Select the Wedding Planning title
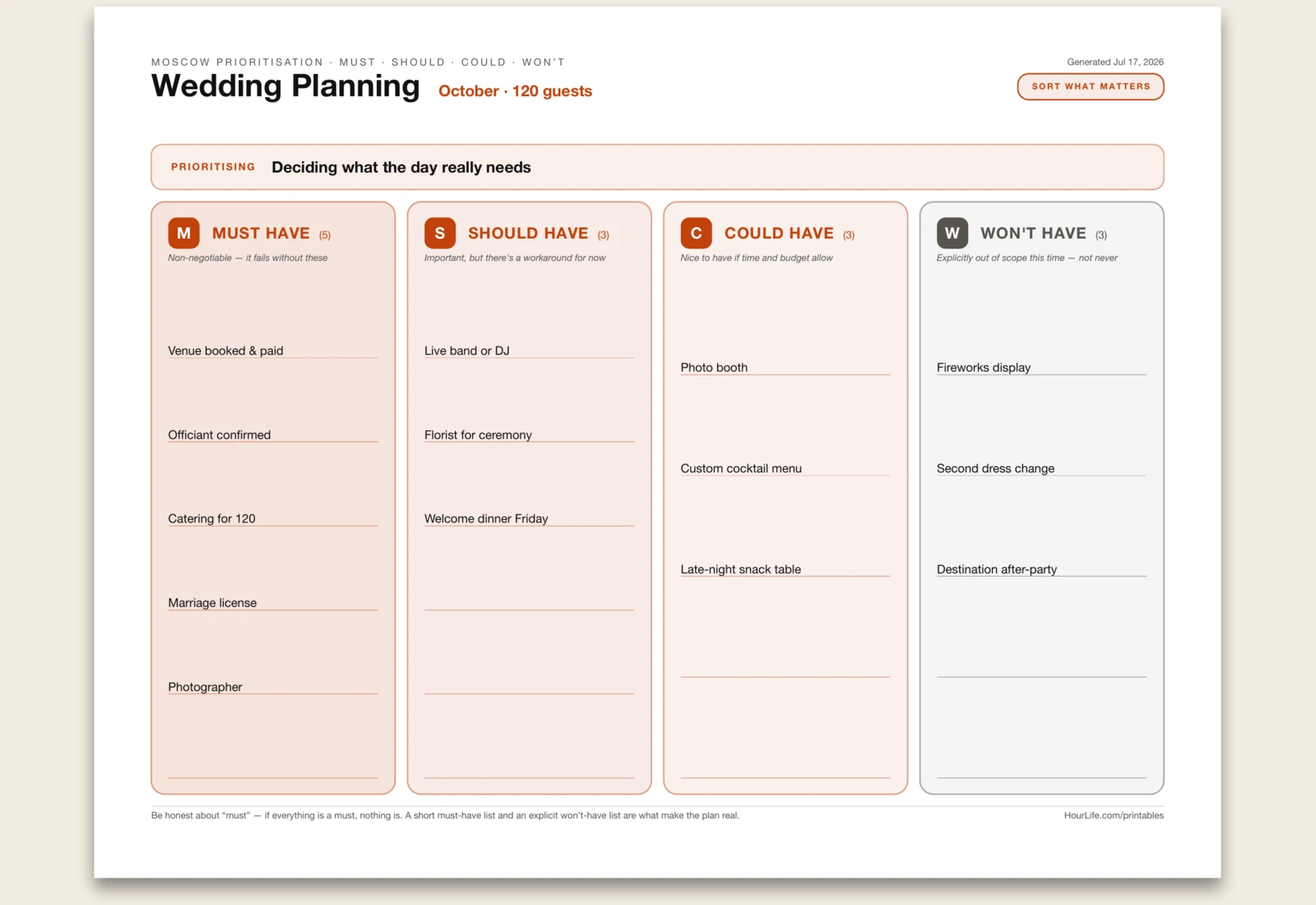 [x=285, y=86]
